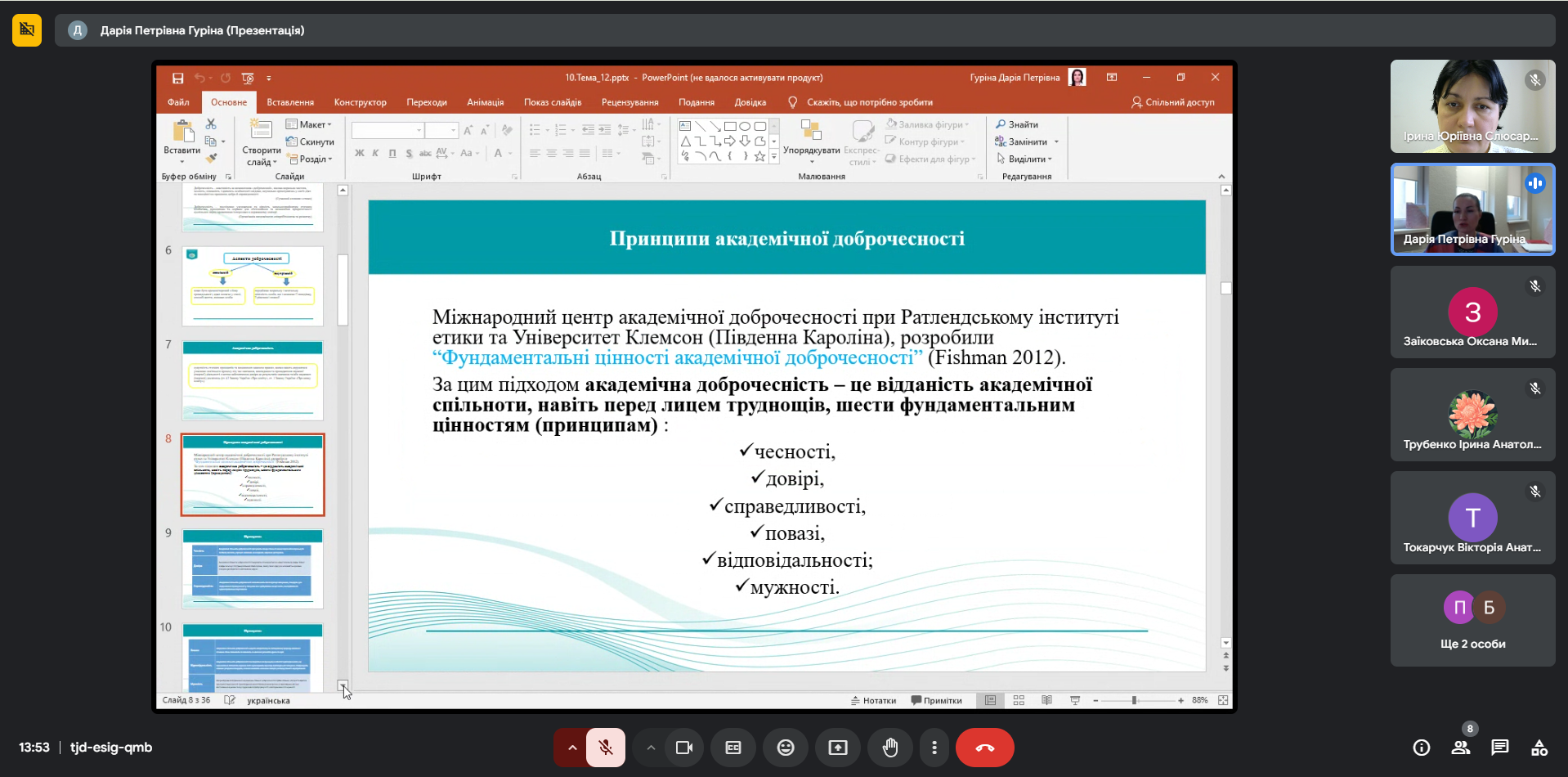The height and width of the screenshot is (777, 1568).
Task: Open the Анімація ribbon tab
Action: [485, 102]
